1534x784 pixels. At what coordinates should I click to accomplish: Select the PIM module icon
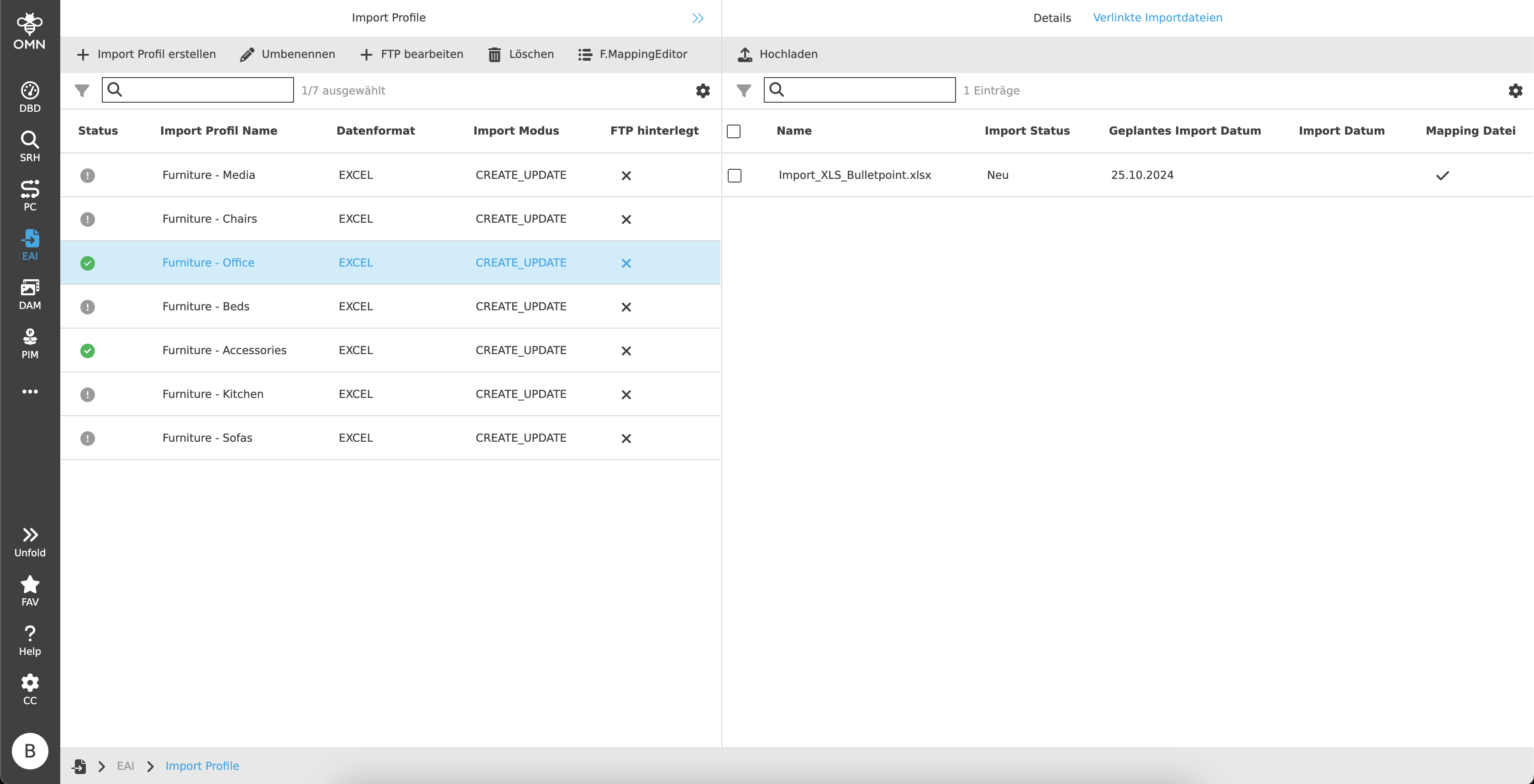point(30,342)
